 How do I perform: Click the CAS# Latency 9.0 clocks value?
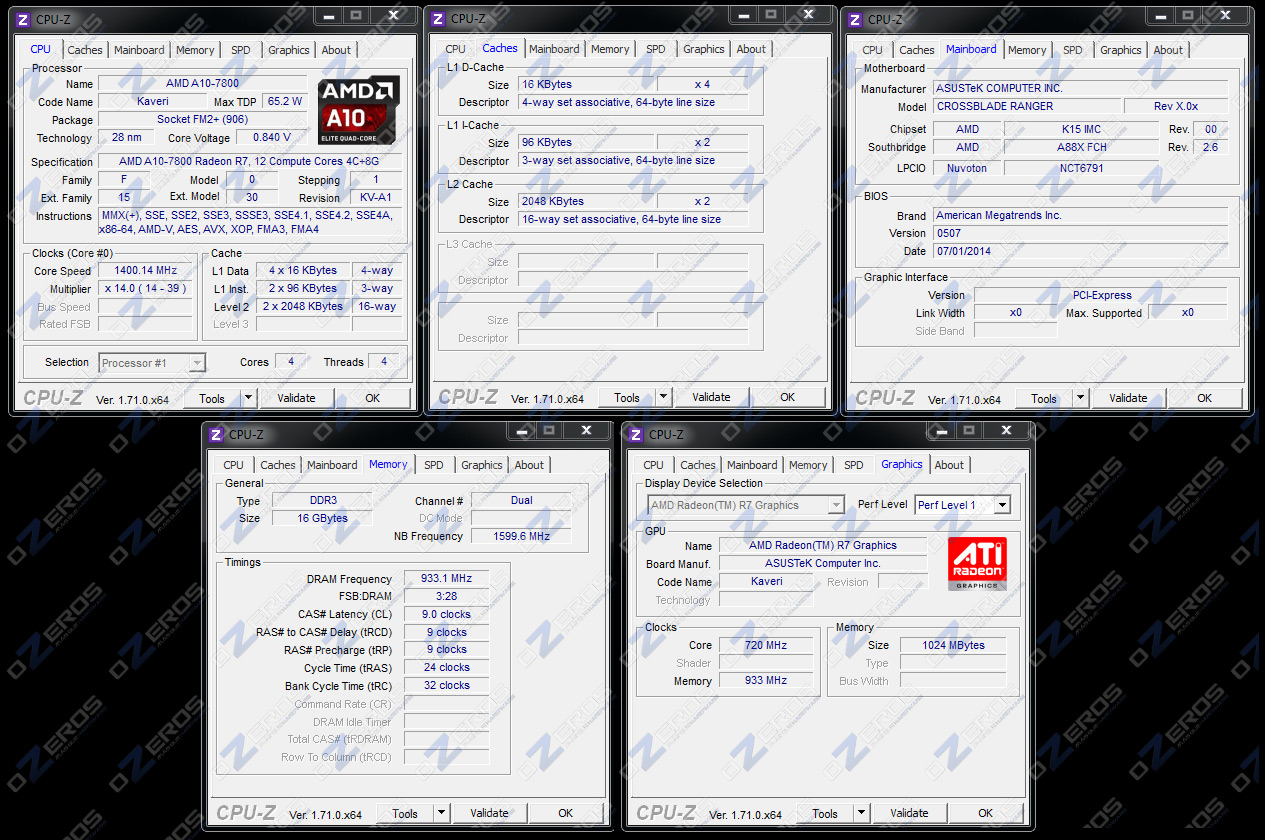[x=446, y=614]
